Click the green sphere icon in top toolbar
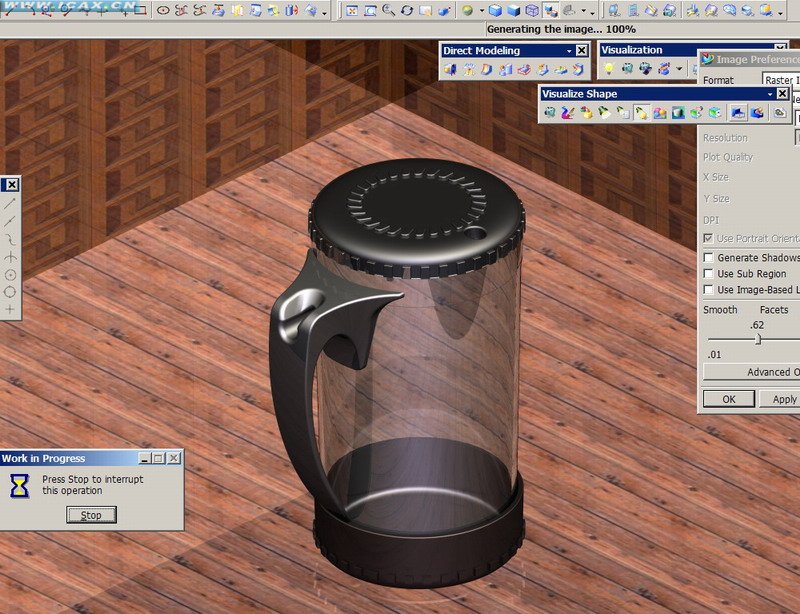This screenshot has height=614, width=800. (467, 10)
